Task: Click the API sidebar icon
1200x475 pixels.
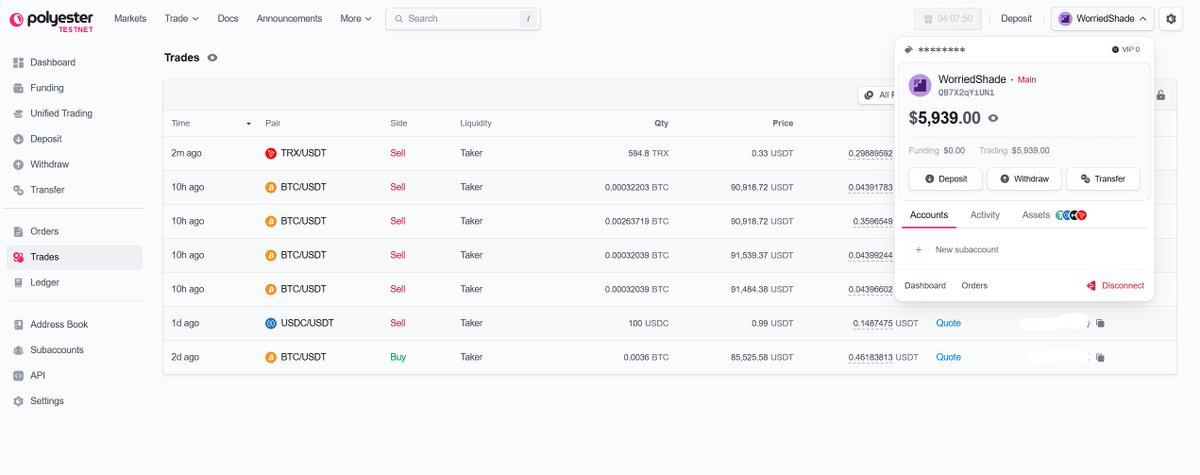Action: [18, 375]
